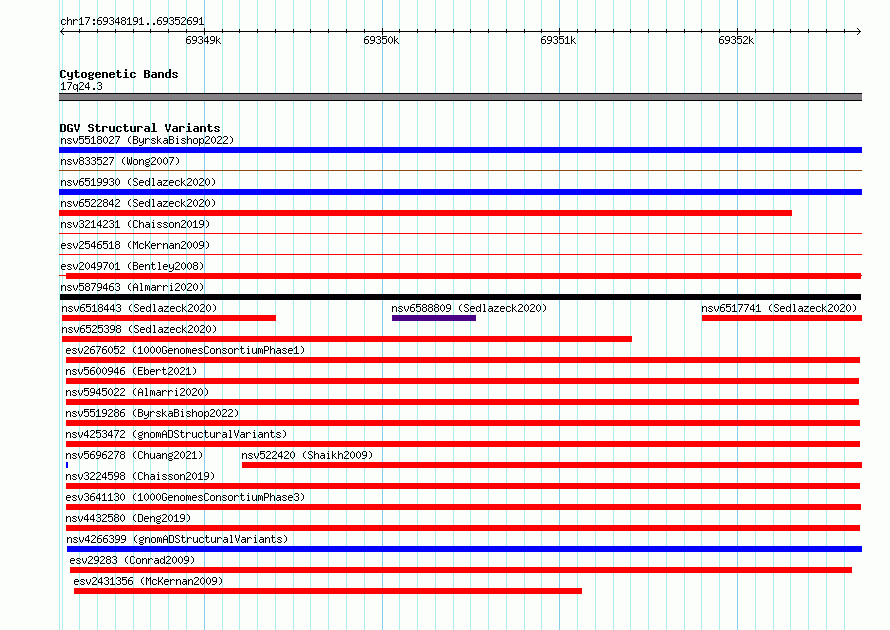Click the nsv5879463 (Almarri2020) label
The height and width of the screenshot is (630, 890).
coord(132,287)
